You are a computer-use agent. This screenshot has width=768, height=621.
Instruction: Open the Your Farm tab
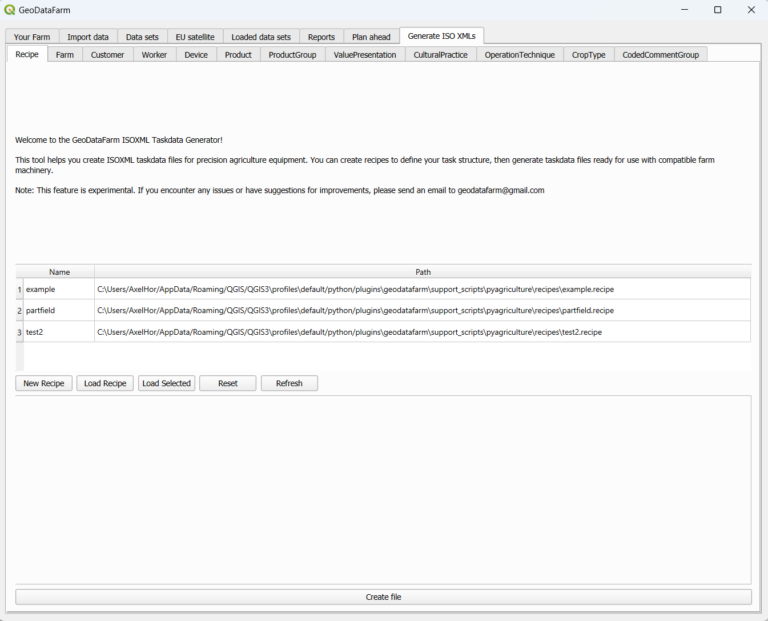pyautogui.click(x=32, y=37)
